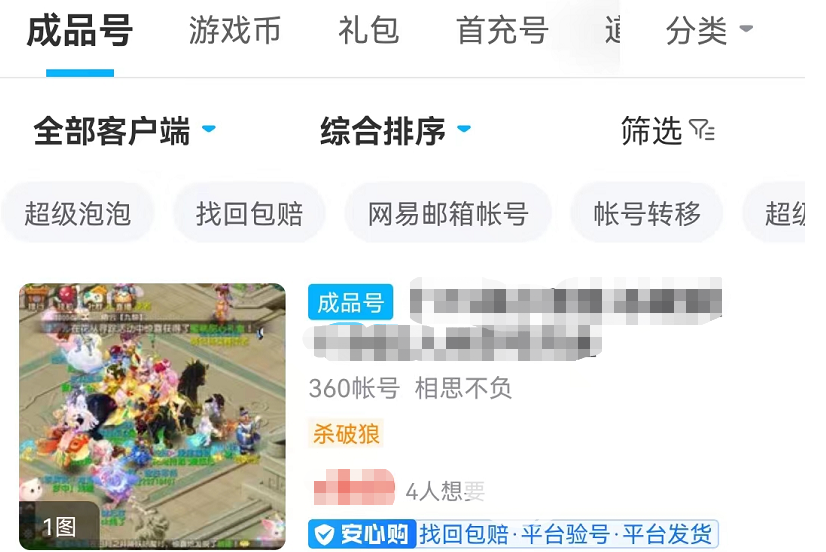Viewport: 826px width, 552px height.
Task: Expand the 综合排序 sort dropdown
Action: pyautogui.click(x=396, y=131)
